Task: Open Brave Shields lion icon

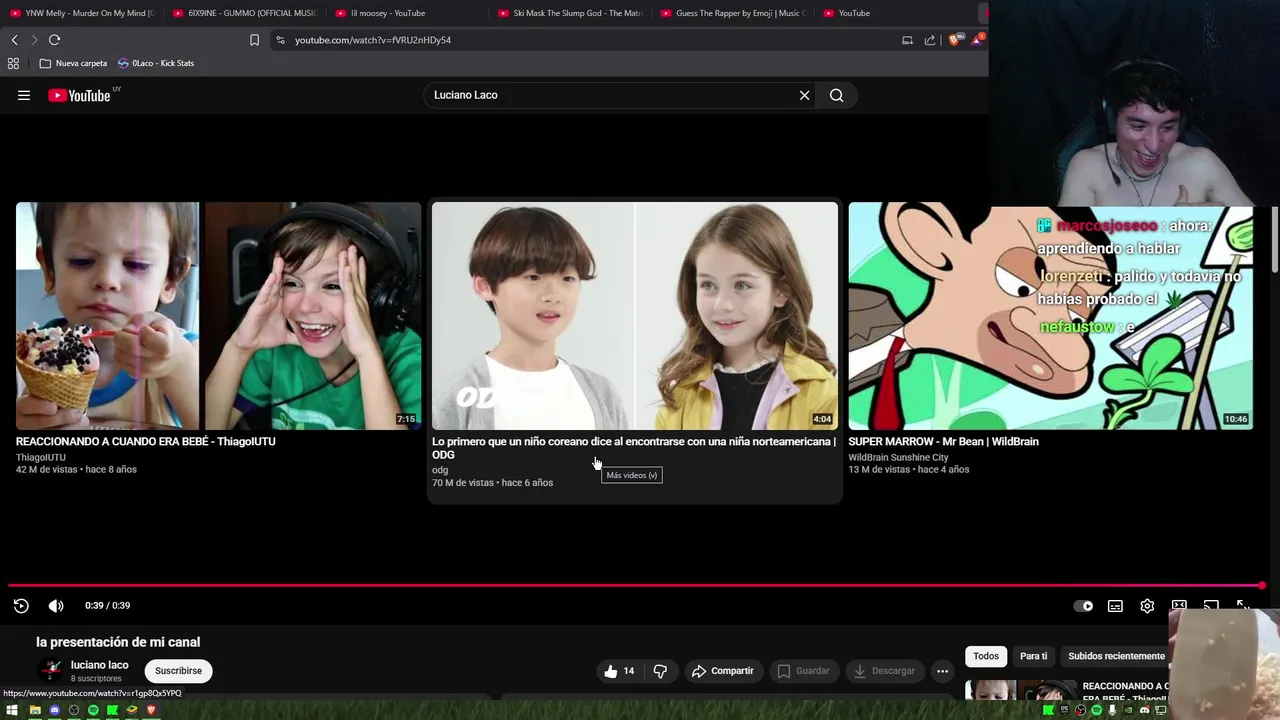Action: click(954, 40)
